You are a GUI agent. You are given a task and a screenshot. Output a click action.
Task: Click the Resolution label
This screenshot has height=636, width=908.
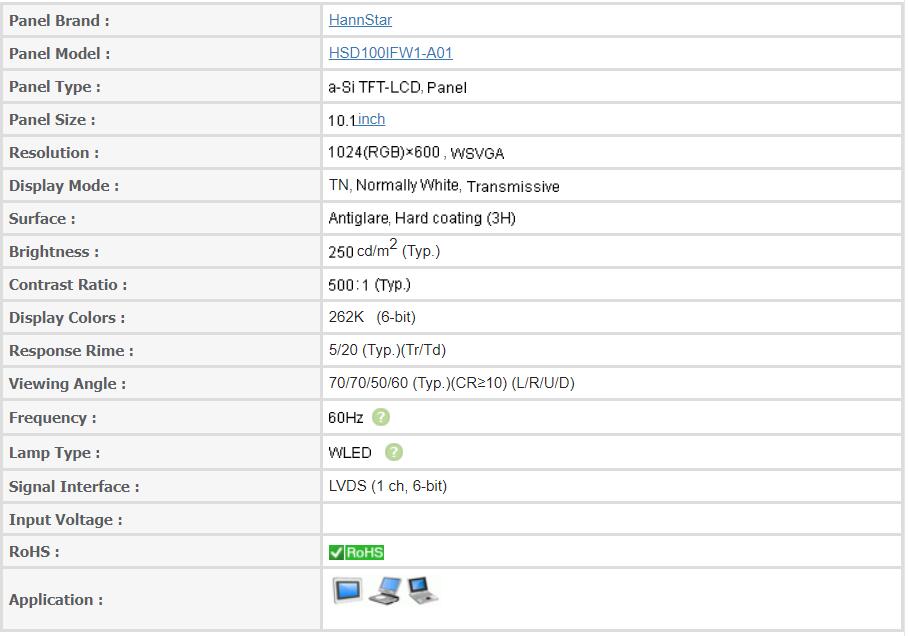tap(54, 153)
